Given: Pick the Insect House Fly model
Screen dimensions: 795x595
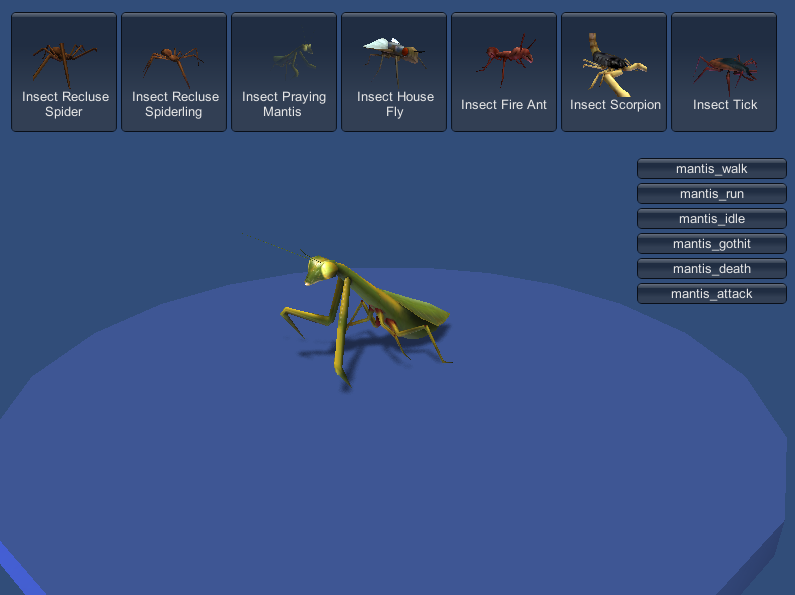Looking at the screenshot, I should [x=394, y=72].
